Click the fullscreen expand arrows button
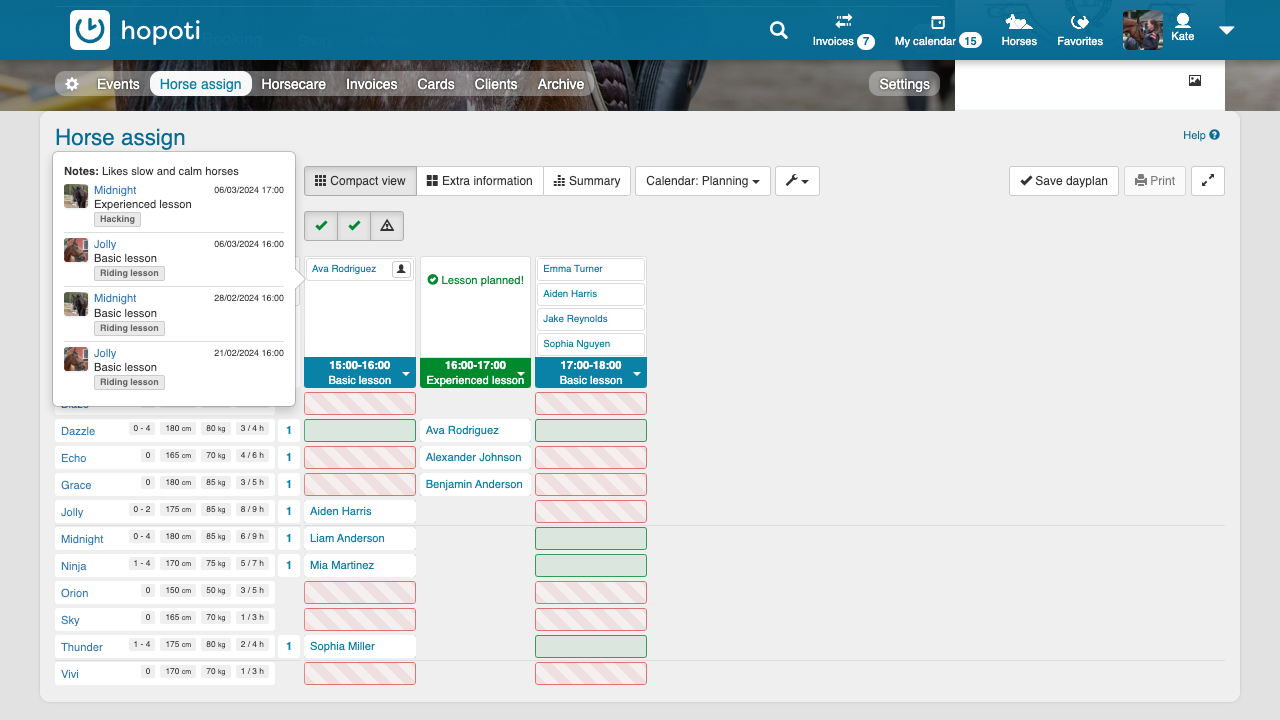 1208,181
